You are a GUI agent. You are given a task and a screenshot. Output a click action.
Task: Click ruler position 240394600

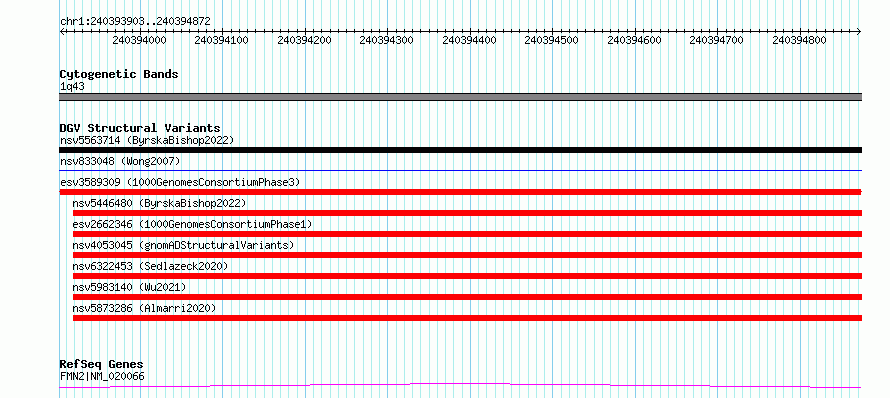tap(635, 41)
